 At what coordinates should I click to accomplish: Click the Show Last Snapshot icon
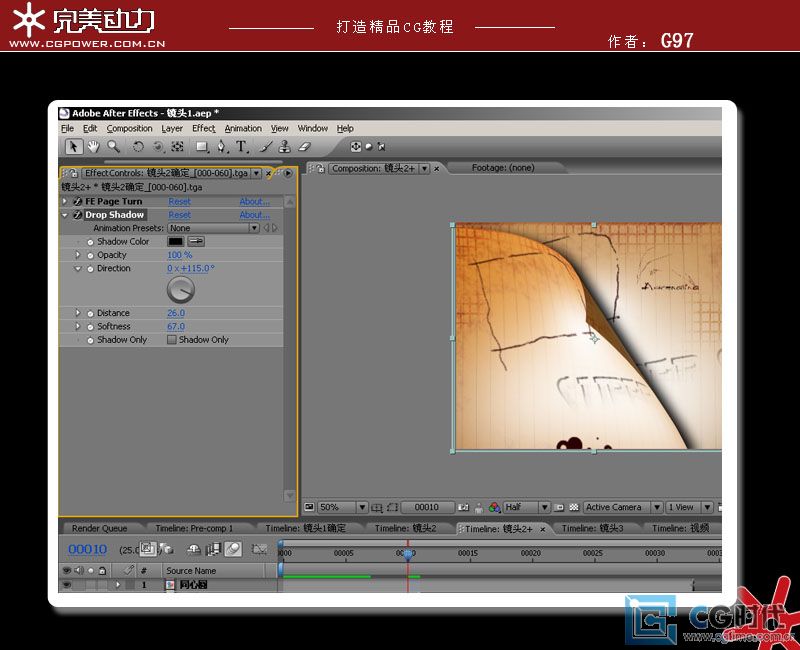click(x=479, y=508)
